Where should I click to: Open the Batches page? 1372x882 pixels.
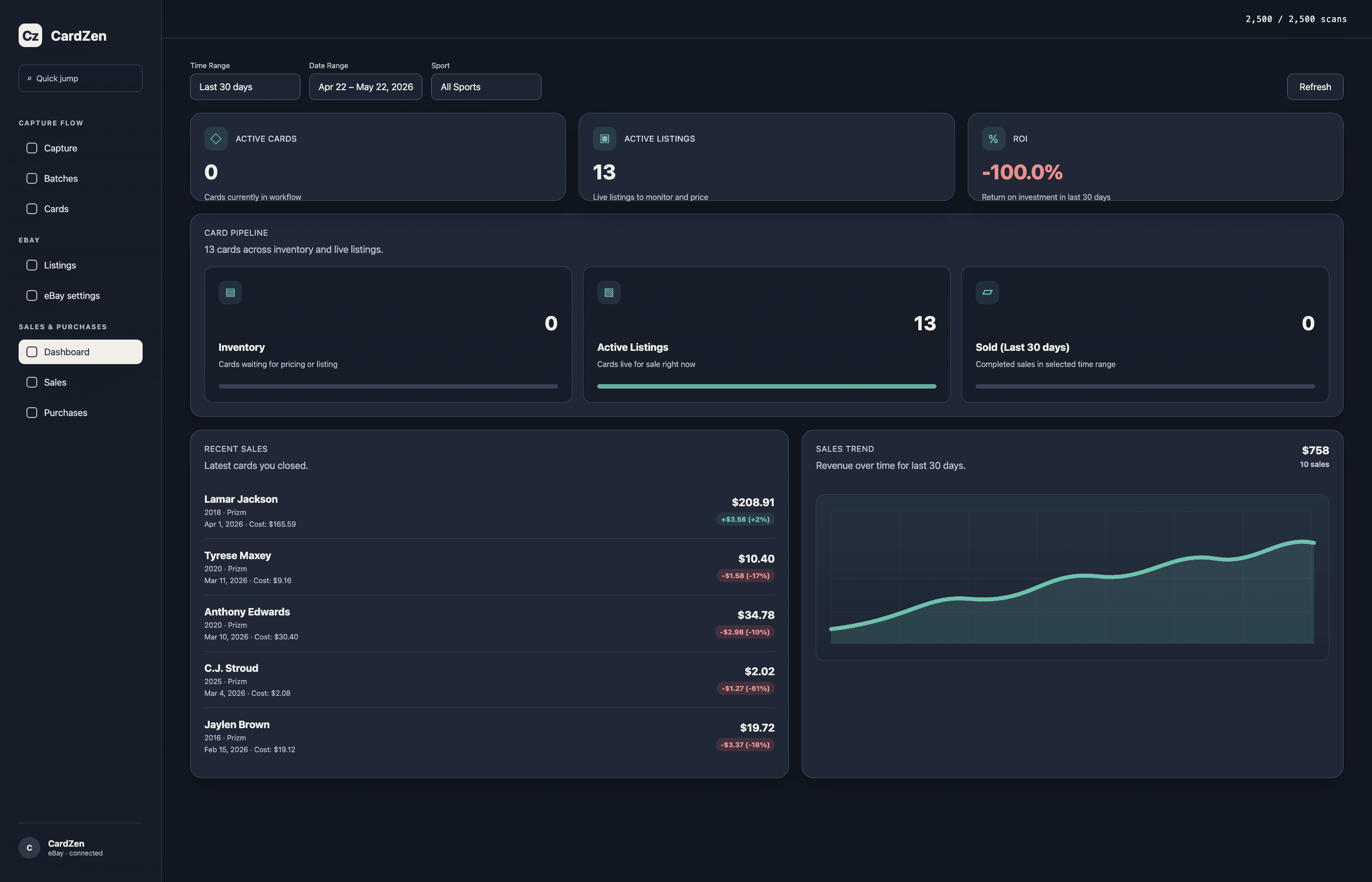click(x=80, y=178)
